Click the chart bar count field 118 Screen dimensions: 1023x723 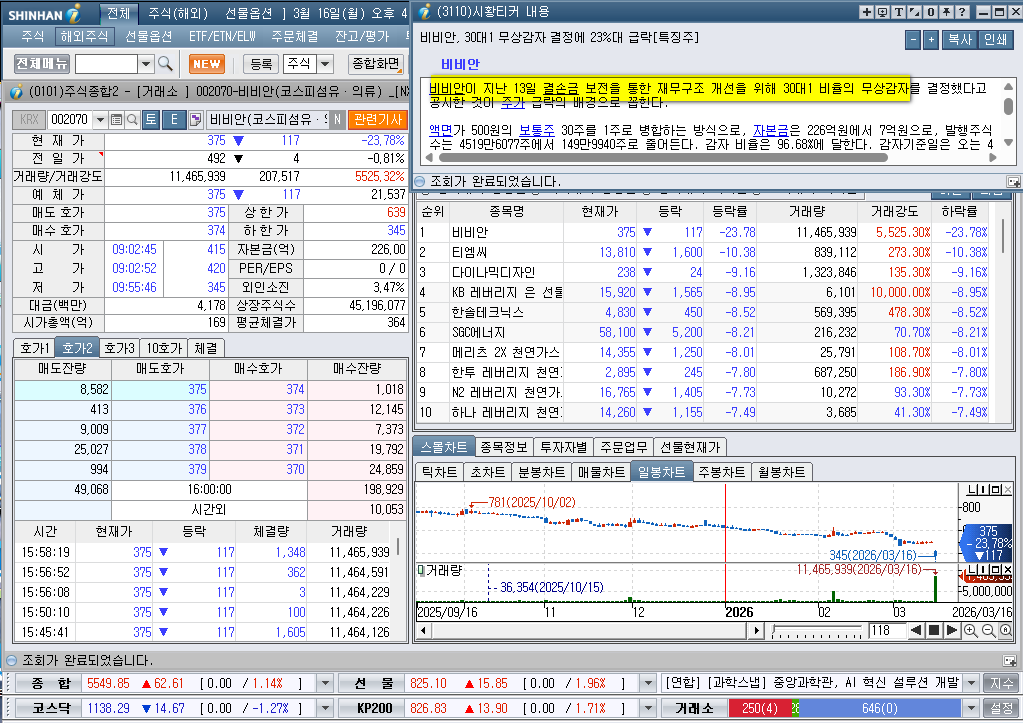[x=885, y=630]
